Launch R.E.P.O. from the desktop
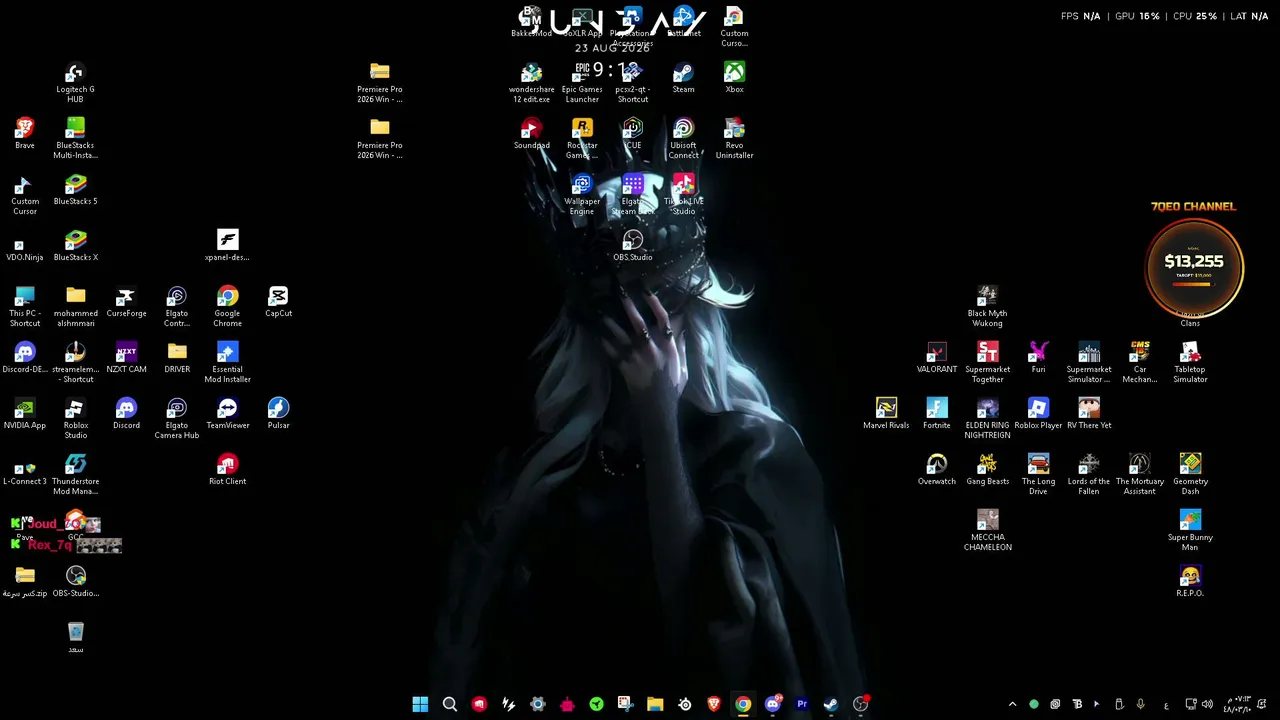Viewport: 1280px width, 720px height. click(x=1190, y=582)
